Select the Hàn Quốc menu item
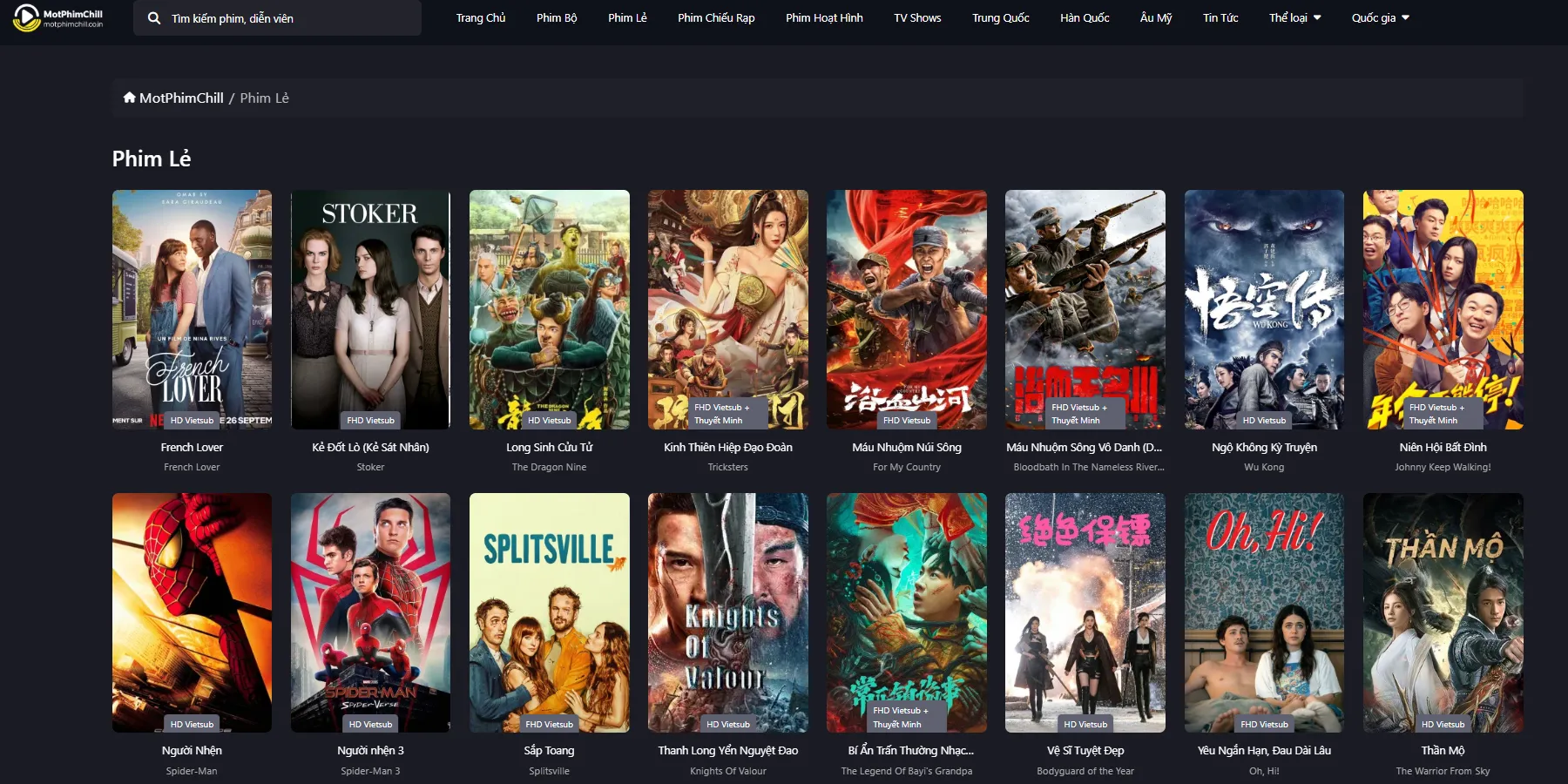Screen dimensions: 1568x784 tap(1085, 17)
